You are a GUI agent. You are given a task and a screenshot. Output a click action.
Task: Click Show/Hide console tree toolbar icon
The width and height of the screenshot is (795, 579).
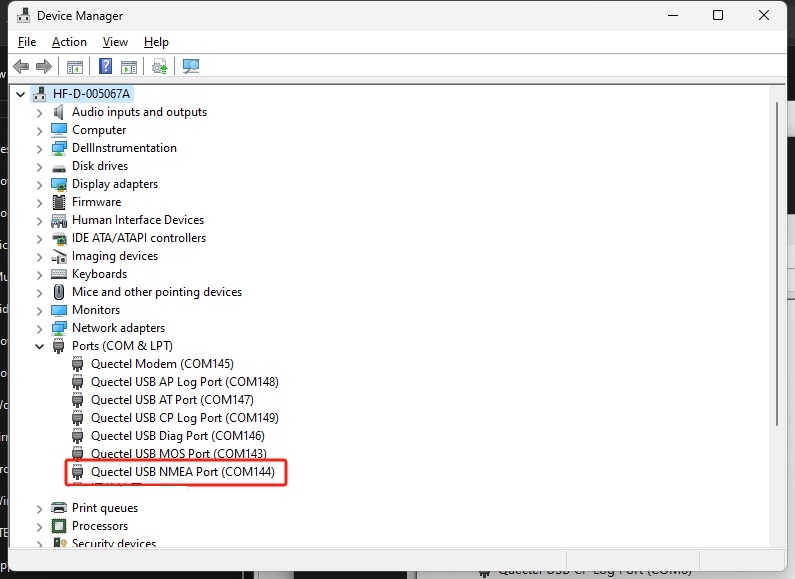pyautogui.click(x=75, y=66)
